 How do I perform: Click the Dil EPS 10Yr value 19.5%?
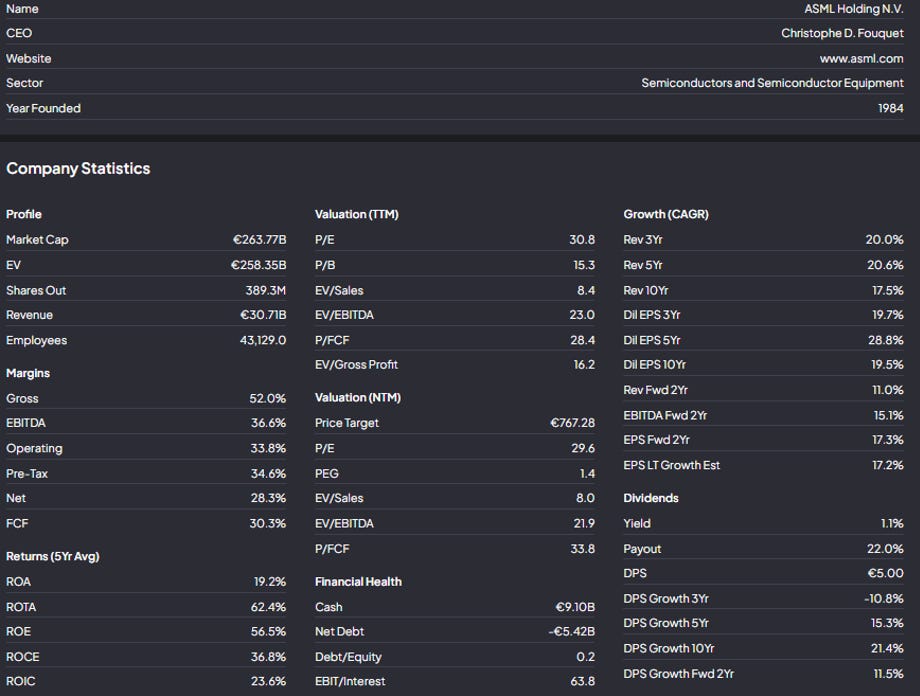pos(888,365)
